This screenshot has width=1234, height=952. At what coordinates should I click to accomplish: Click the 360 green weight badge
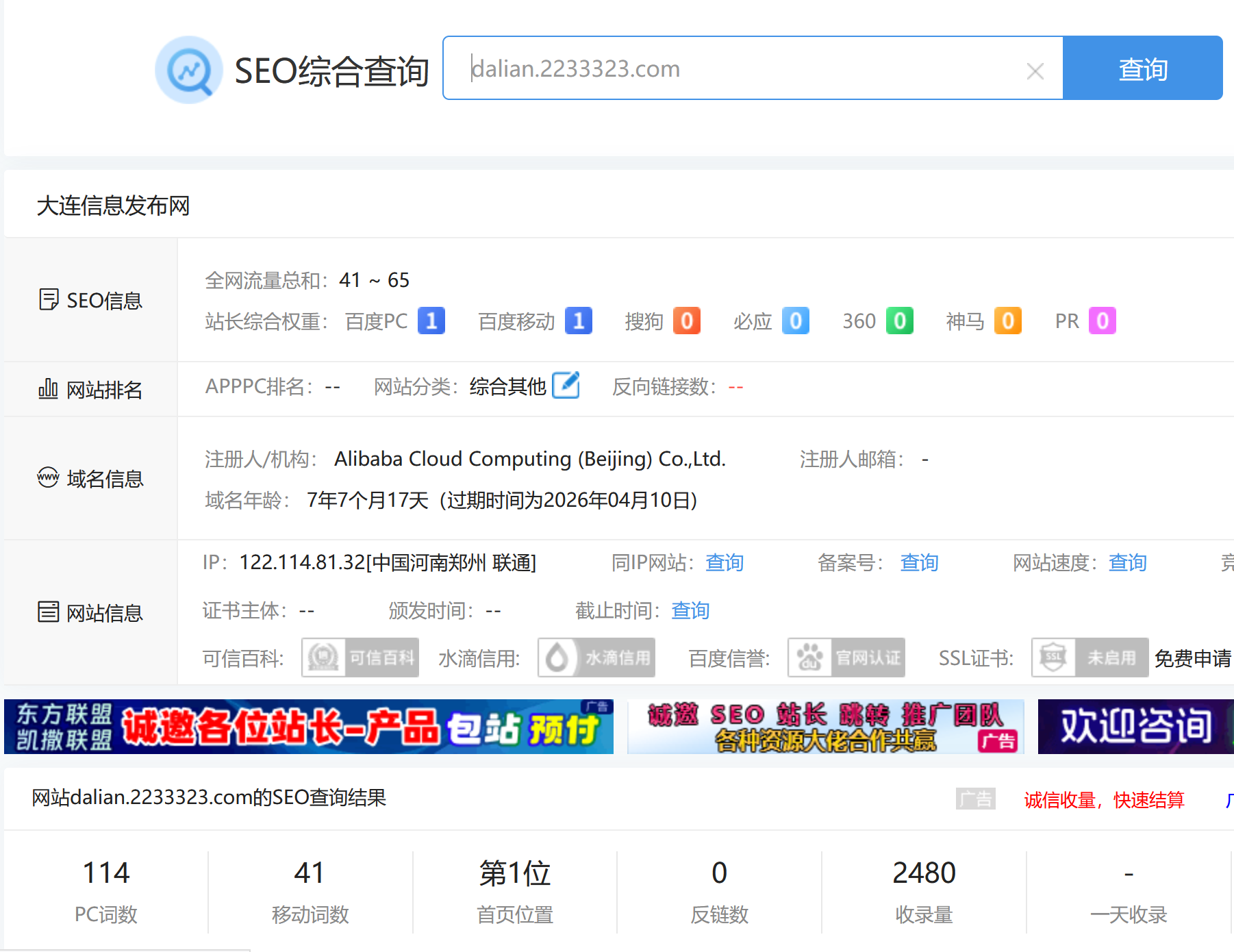pos(899,321)
